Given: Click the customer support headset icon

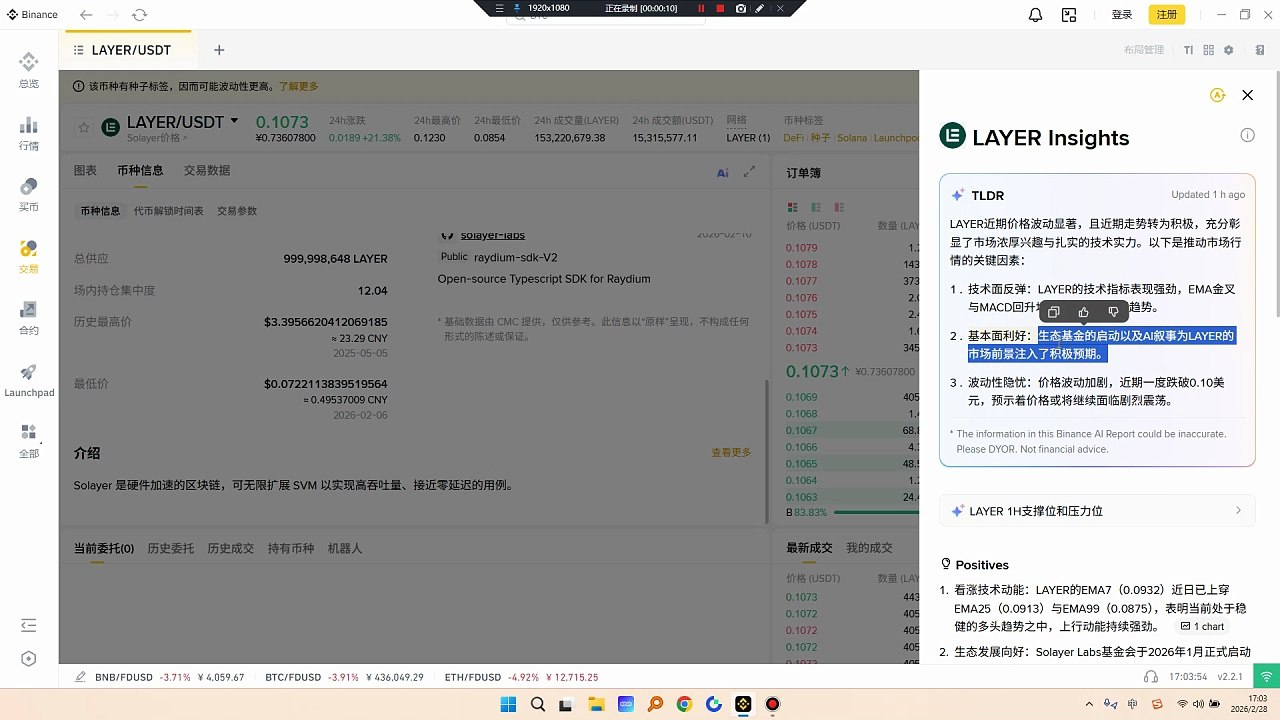Looking at the screenshot, I should click(x=1151, y=677).
